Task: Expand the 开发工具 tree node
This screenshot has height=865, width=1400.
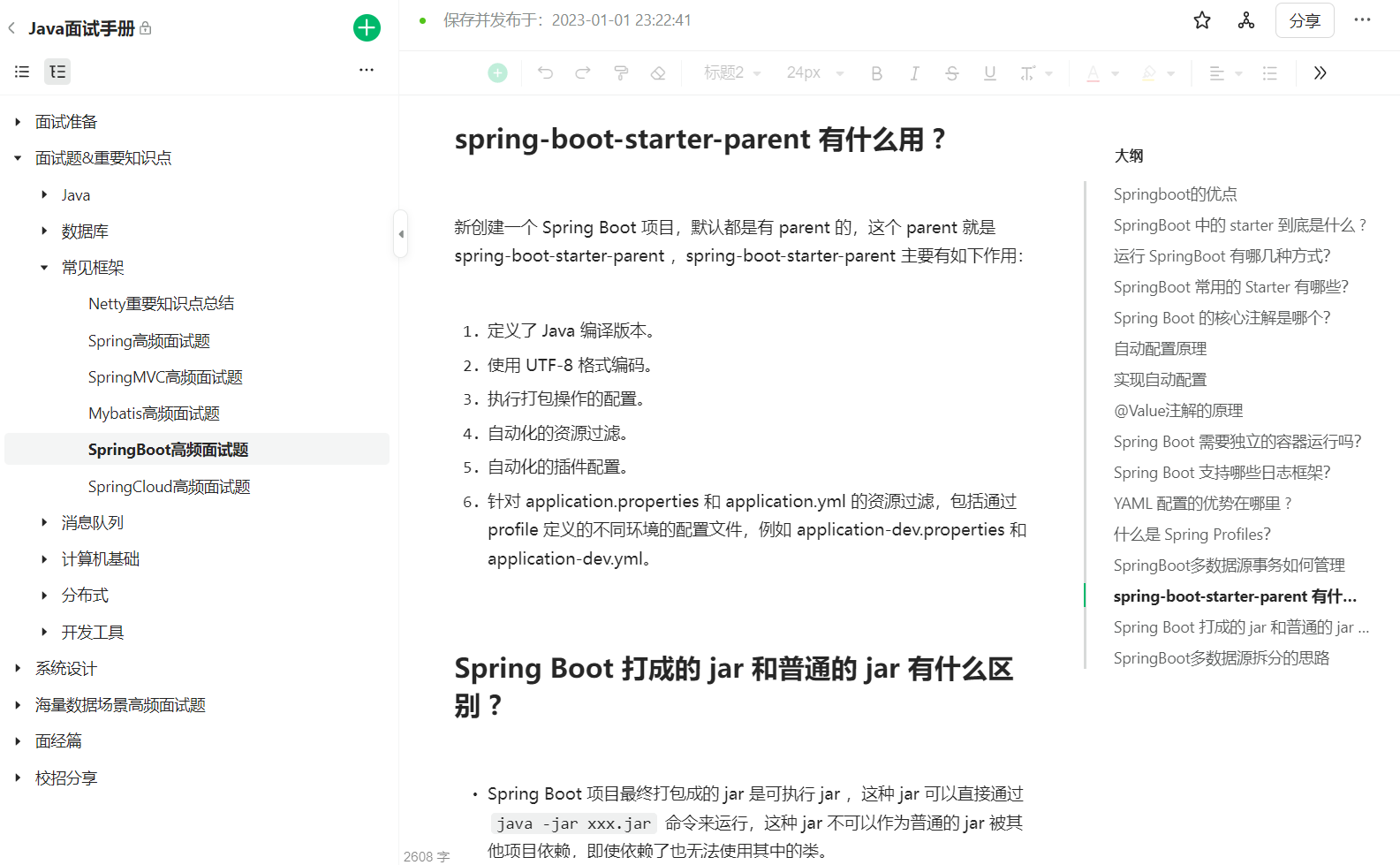Action: (x=44, y=632)
